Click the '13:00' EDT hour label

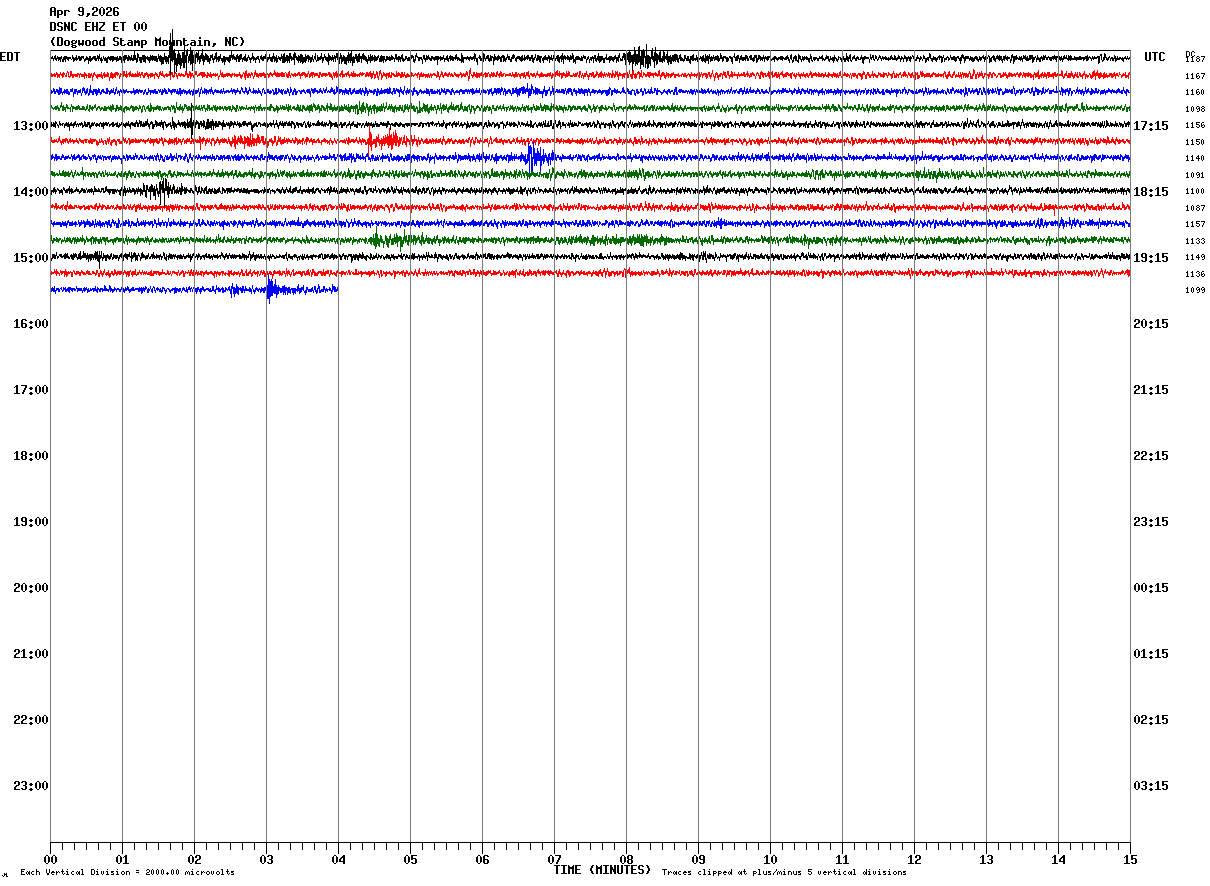coord(31,125)
